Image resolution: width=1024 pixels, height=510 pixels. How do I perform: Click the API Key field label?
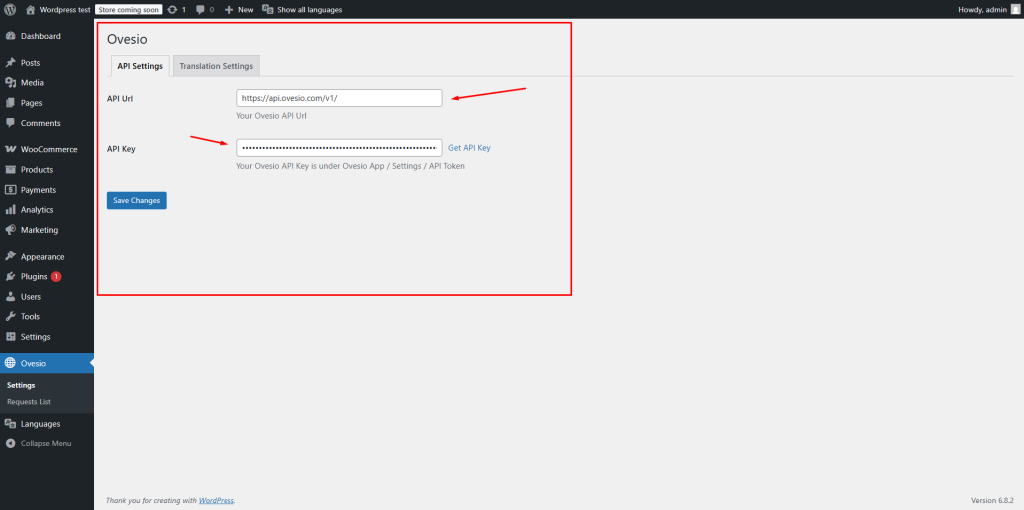pyautogui.click(x=121, y=148)
